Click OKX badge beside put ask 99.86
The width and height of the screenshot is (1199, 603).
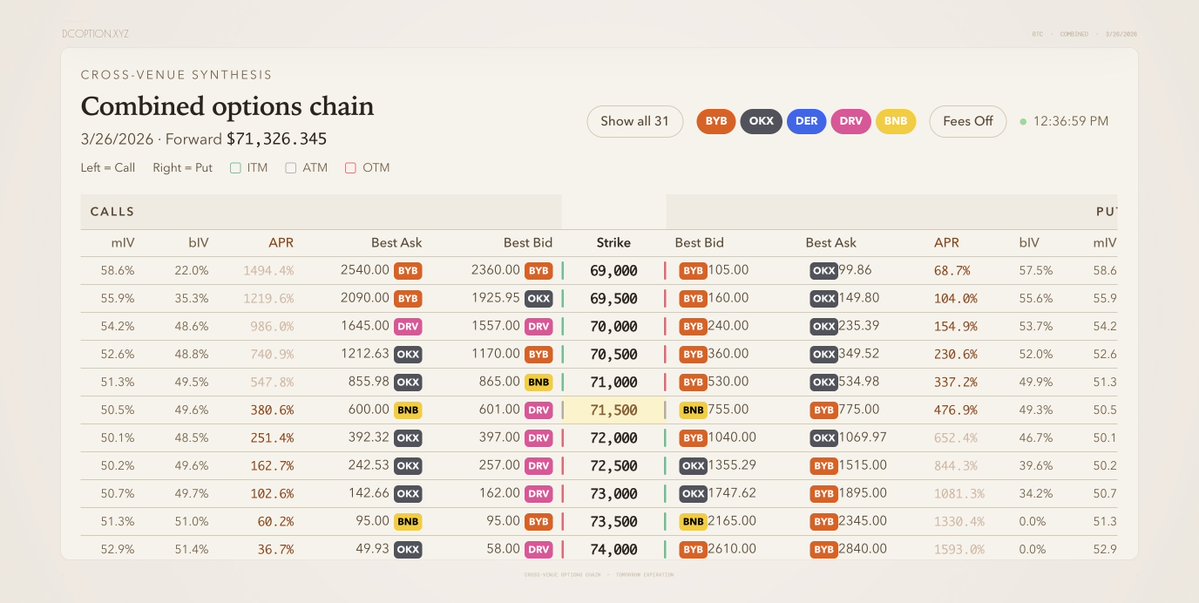824,271
